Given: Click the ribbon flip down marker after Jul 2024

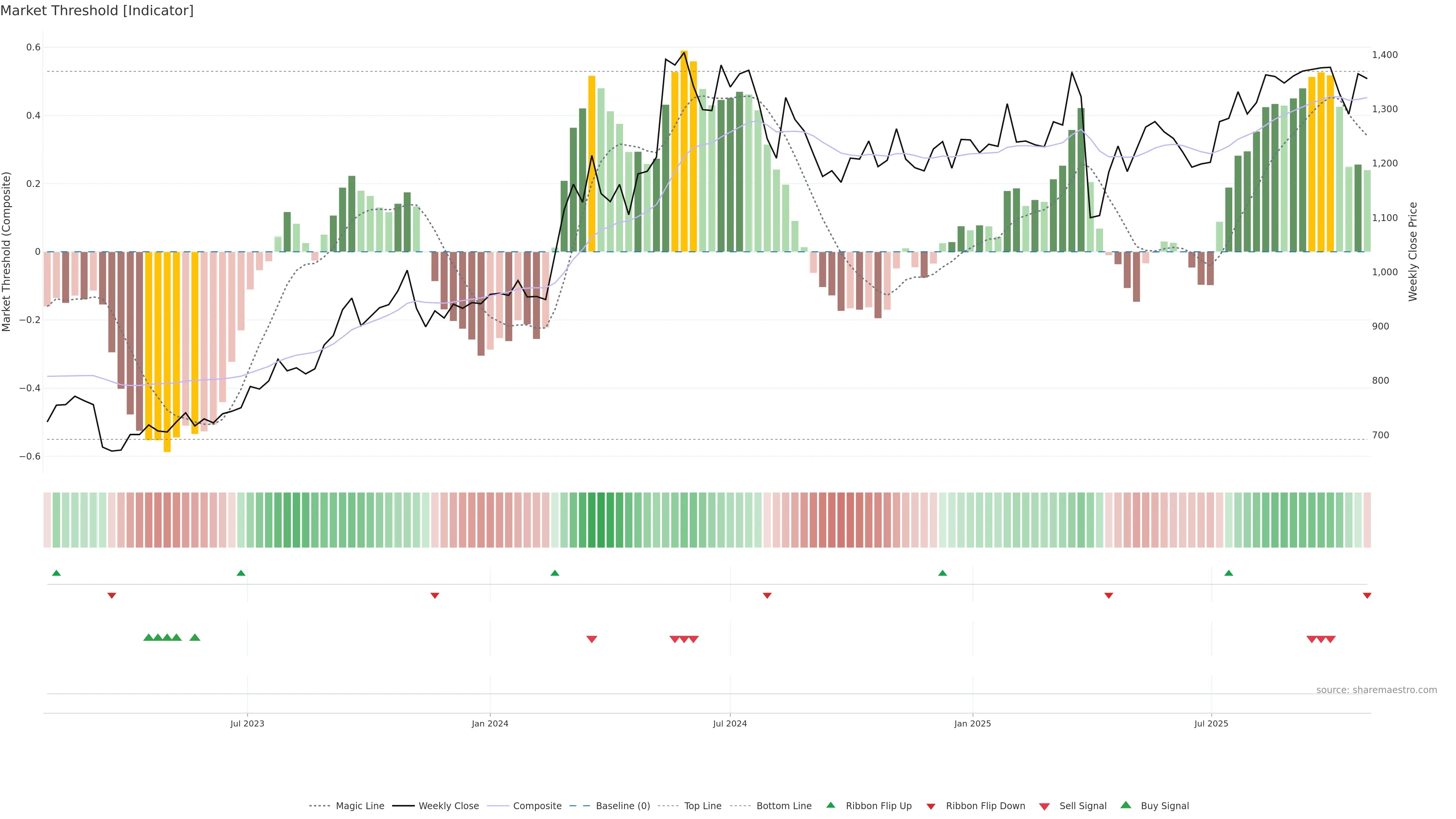Looking at the screenshot, I should 767,596.
